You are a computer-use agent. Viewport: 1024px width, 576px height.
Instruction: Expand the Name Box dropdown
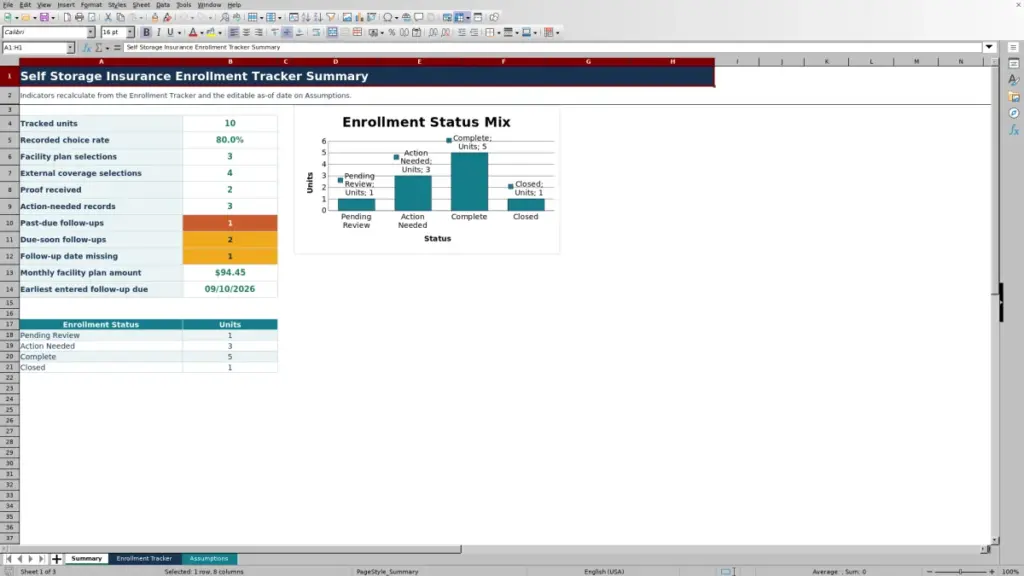pos(70,48)
